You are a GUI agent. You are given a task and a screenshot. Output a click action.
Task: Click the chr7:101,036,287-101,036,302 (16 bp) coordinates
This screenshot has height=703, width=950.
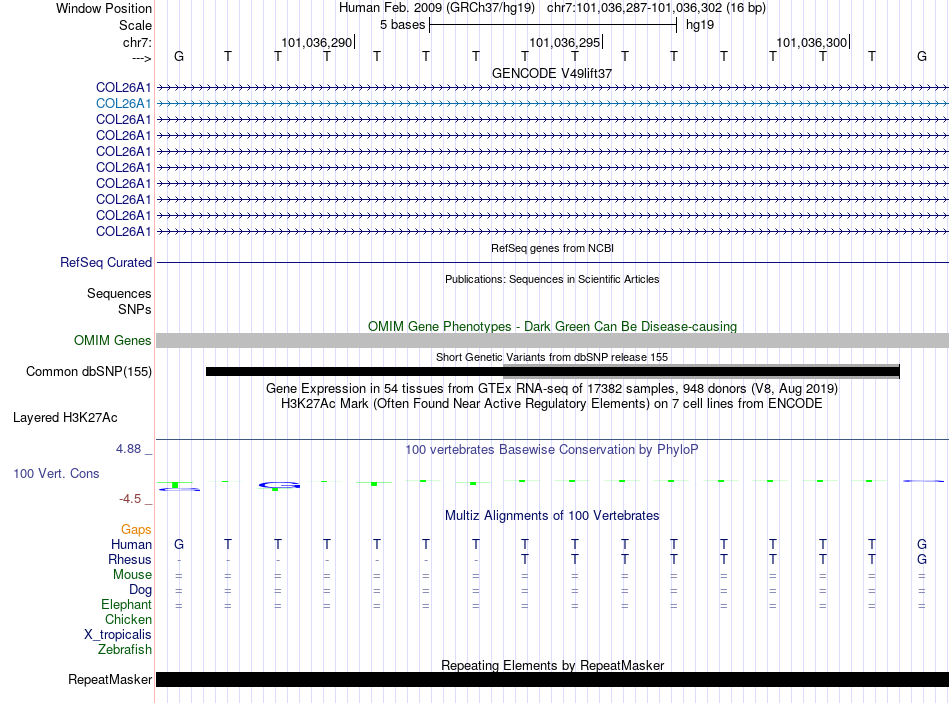click(656, 8)
